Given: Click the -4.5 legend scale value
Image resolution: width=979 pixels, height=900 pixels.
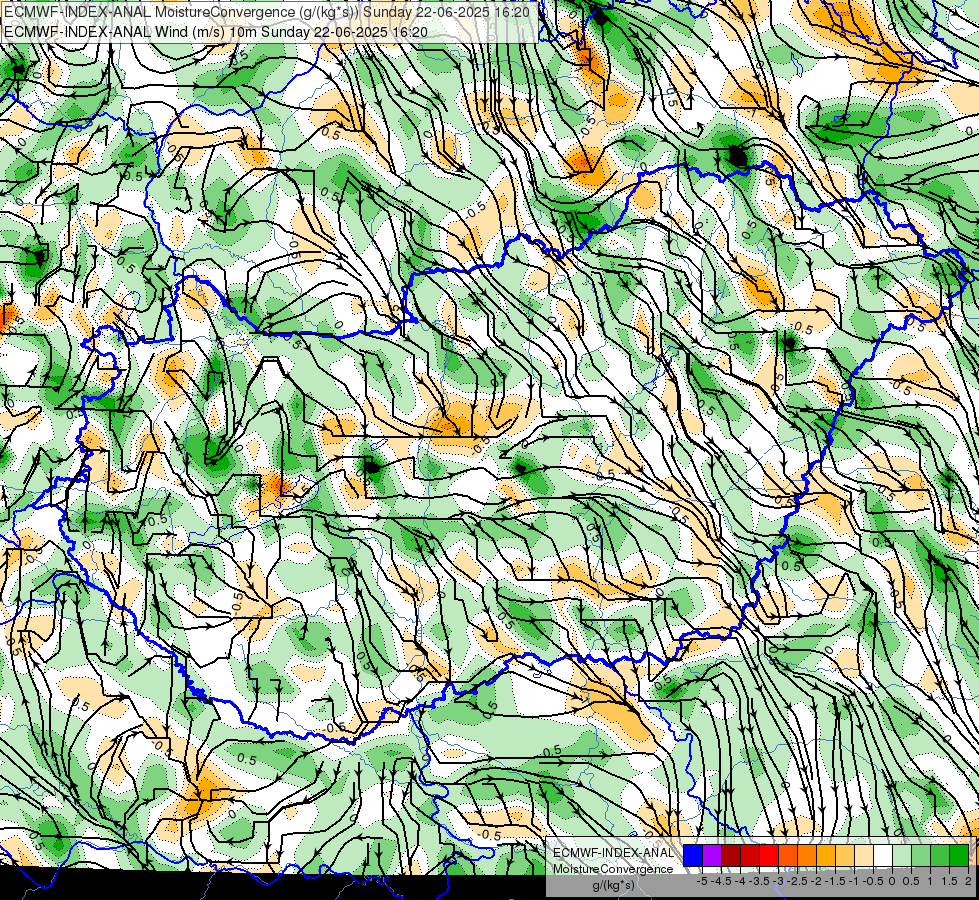Looking at the screenshot, I should [x=722, y=881].
